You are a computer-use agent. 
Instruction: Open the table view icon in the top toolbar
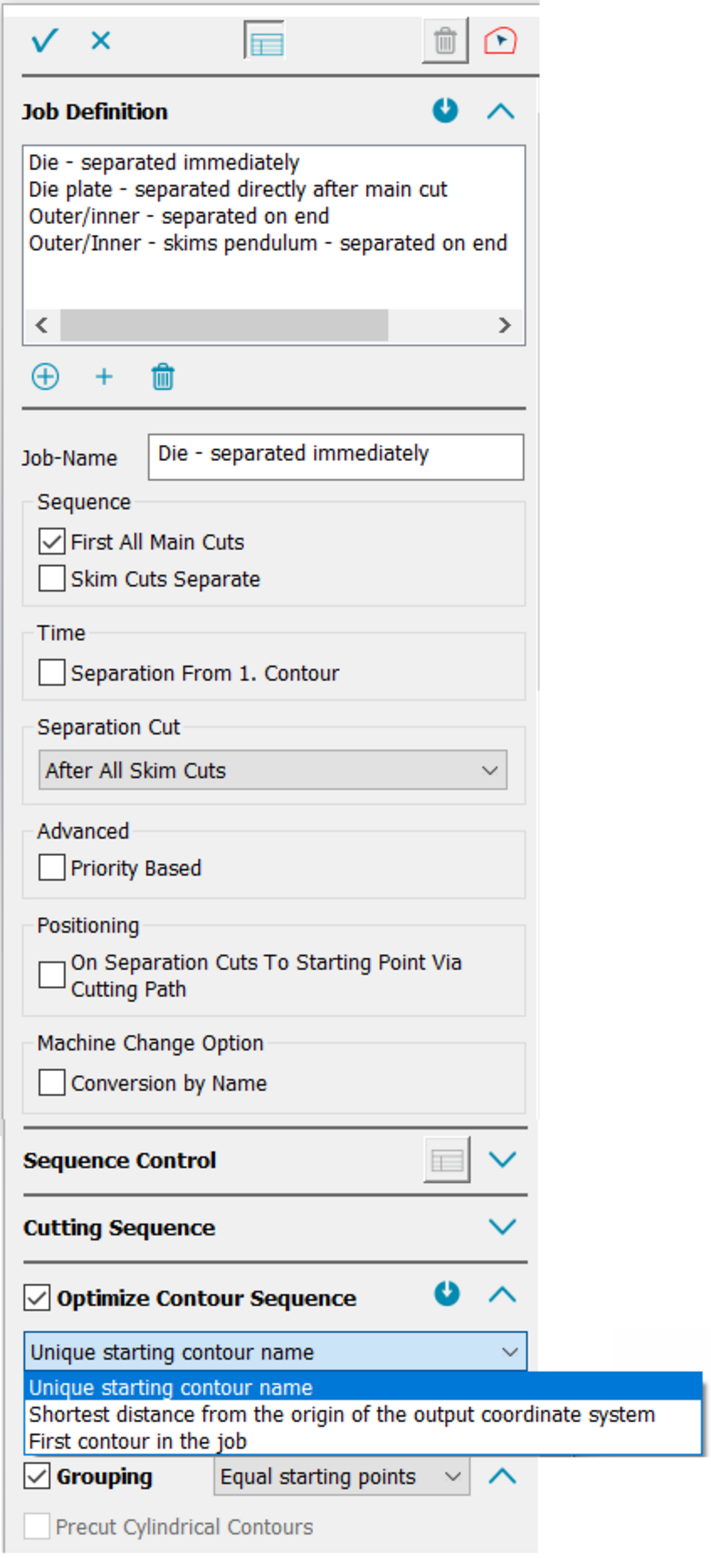point(265,42)
